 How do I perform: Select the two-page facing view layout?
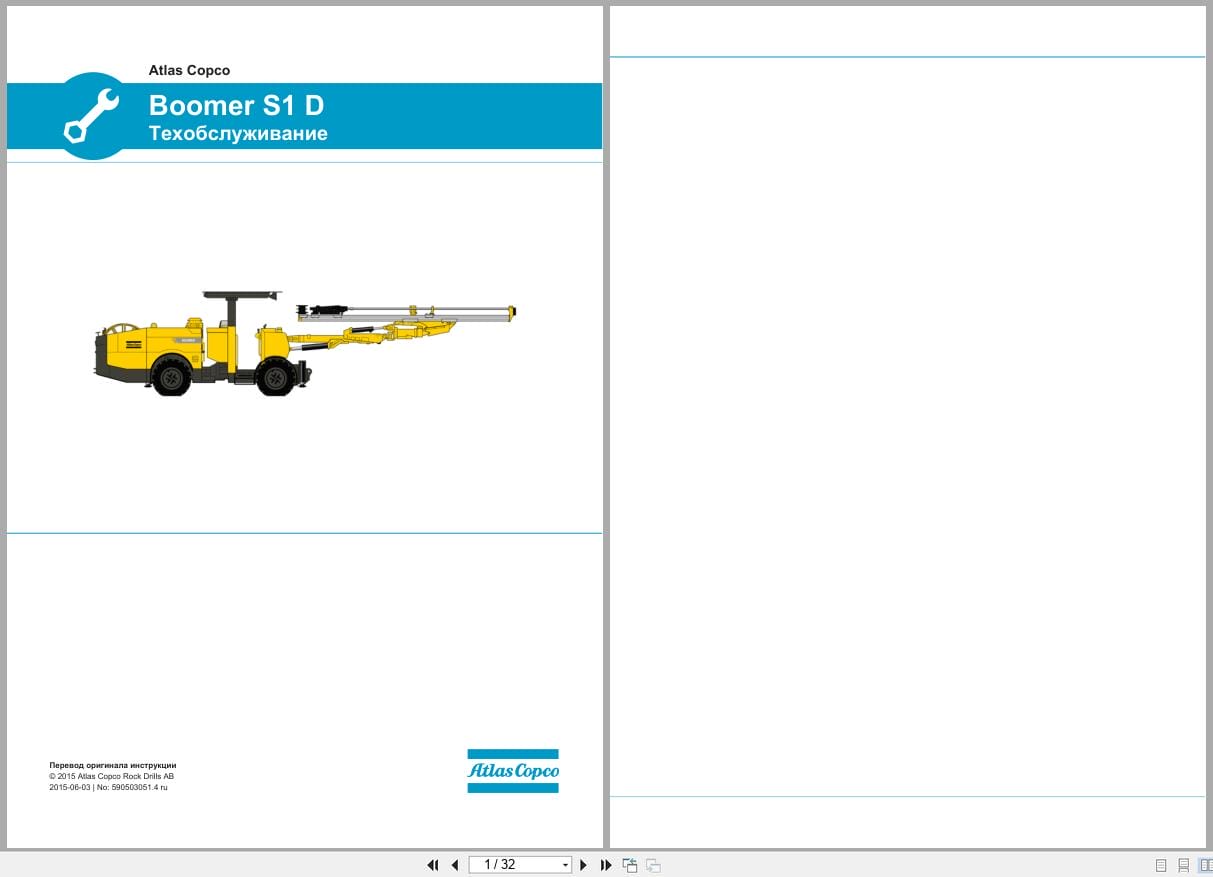point(1205,865)
